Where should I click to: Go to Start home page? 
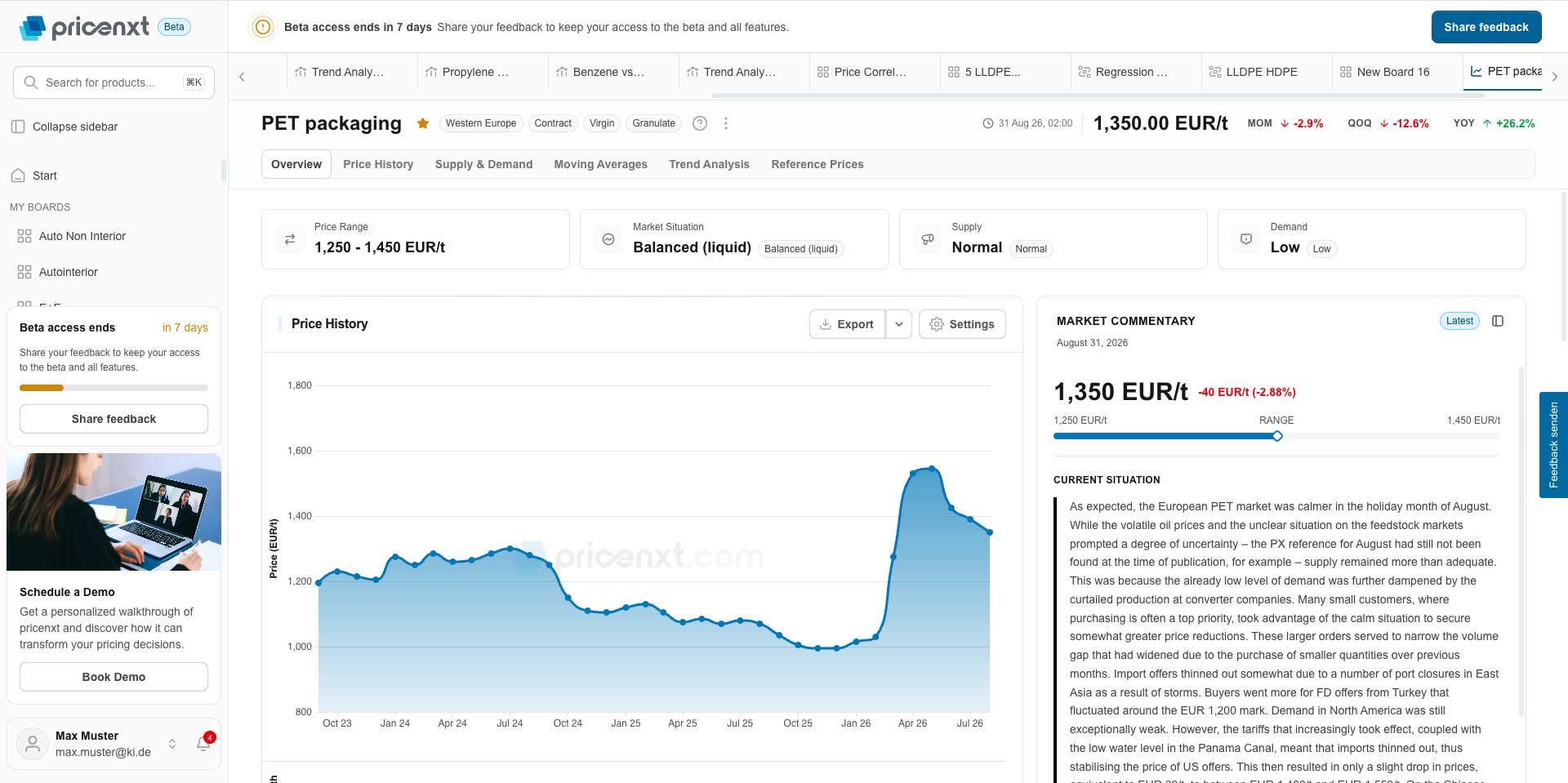pos(34,176)
